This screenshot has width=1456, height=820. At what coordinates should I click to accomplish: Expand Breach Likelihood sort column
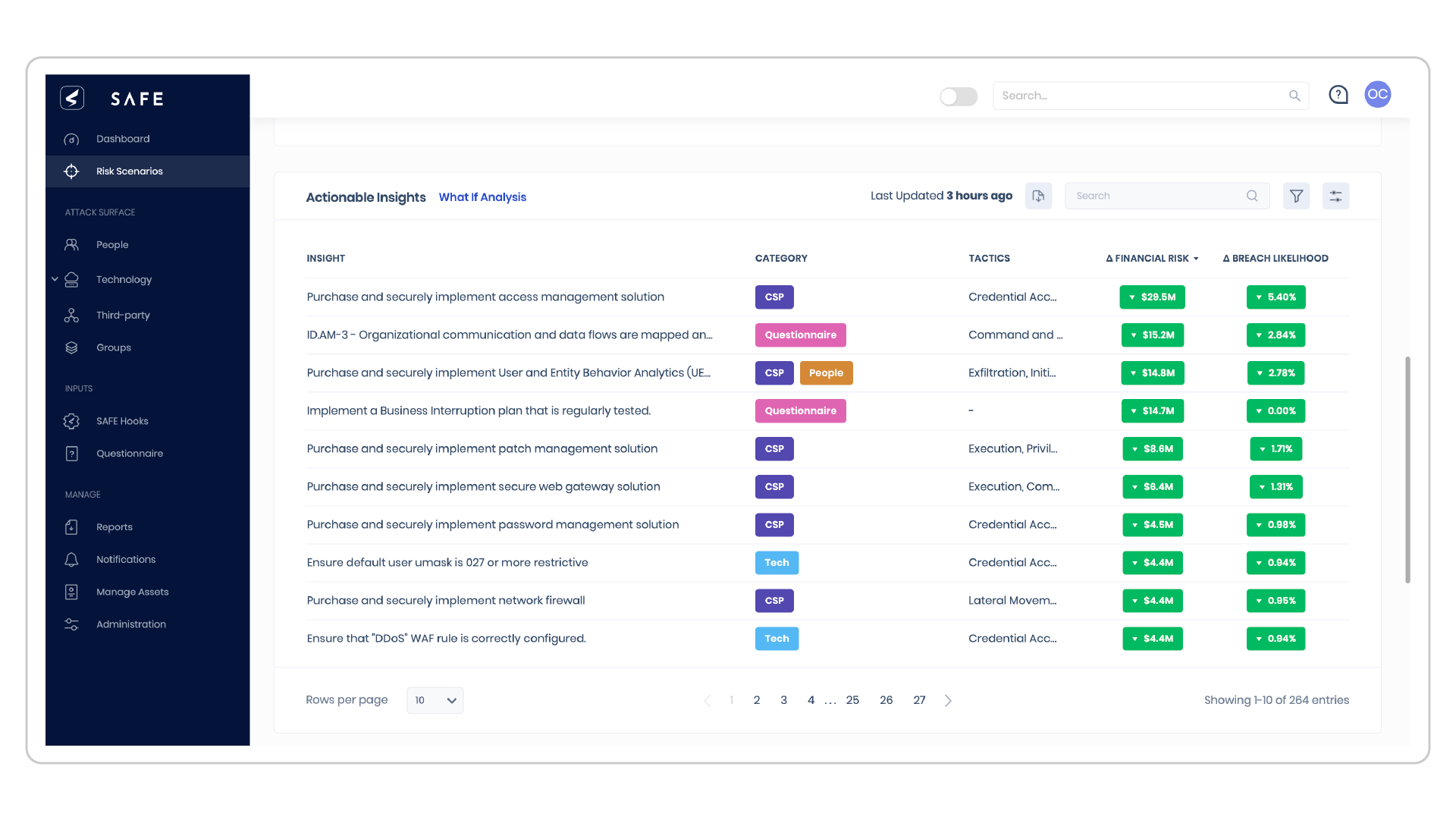tap(1276, 258)
